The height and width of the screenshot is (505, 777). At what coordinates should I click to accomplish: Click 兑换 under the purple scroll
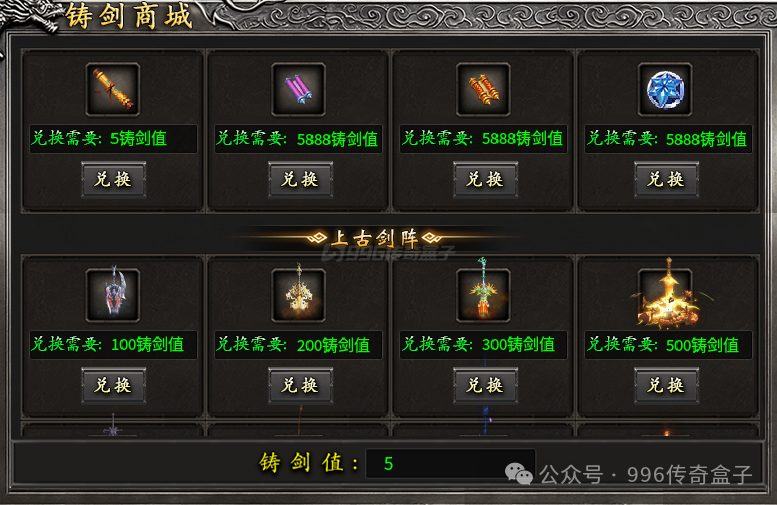click(300, 179)
